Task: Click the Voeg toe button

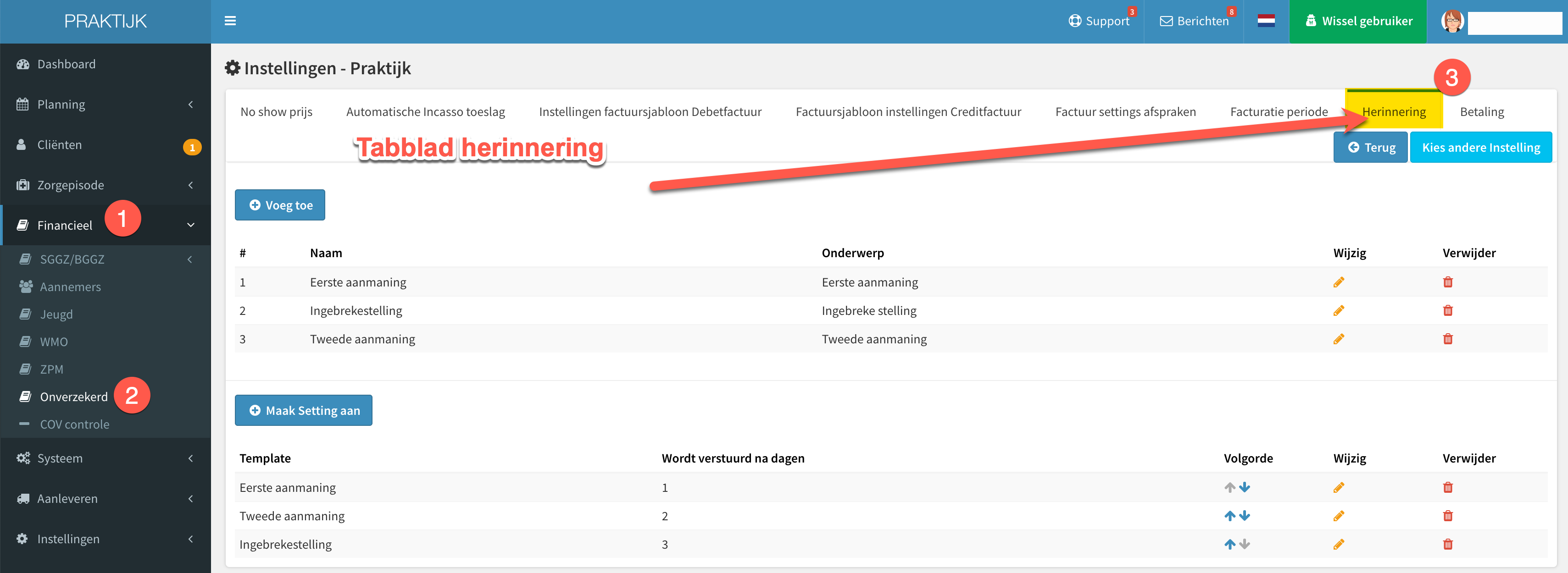Action: pyautogui.click(x=280, y=205)
